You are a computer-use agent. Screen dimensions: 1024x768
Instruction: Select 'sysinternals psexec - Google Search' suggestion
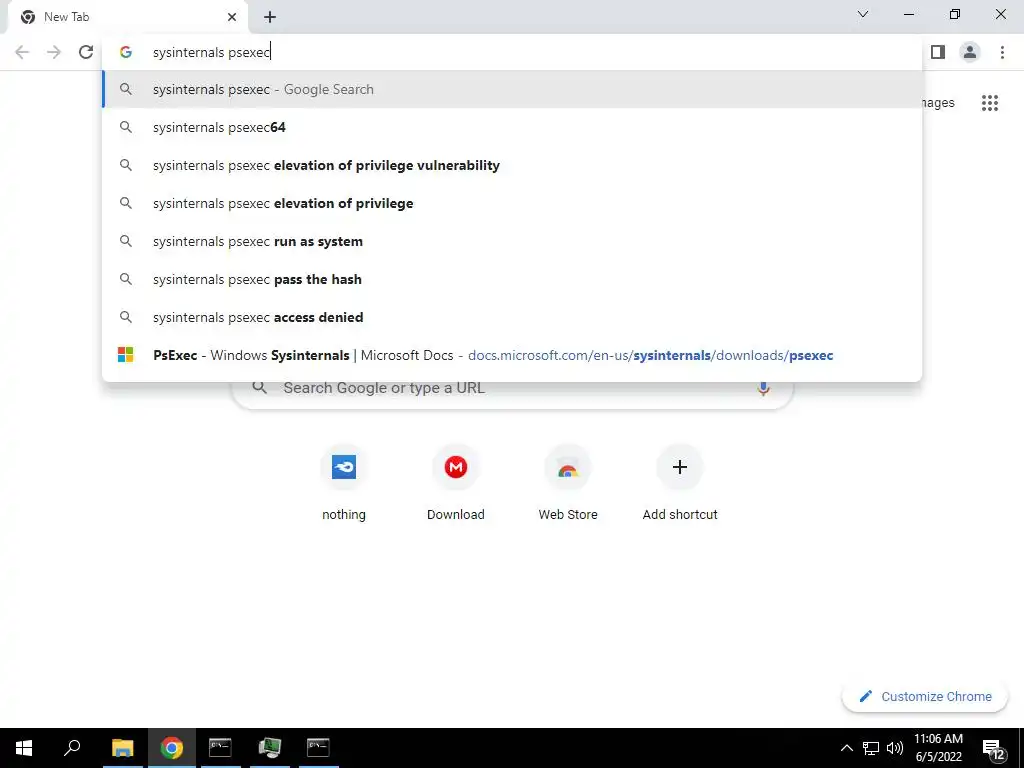coord(512,89)
